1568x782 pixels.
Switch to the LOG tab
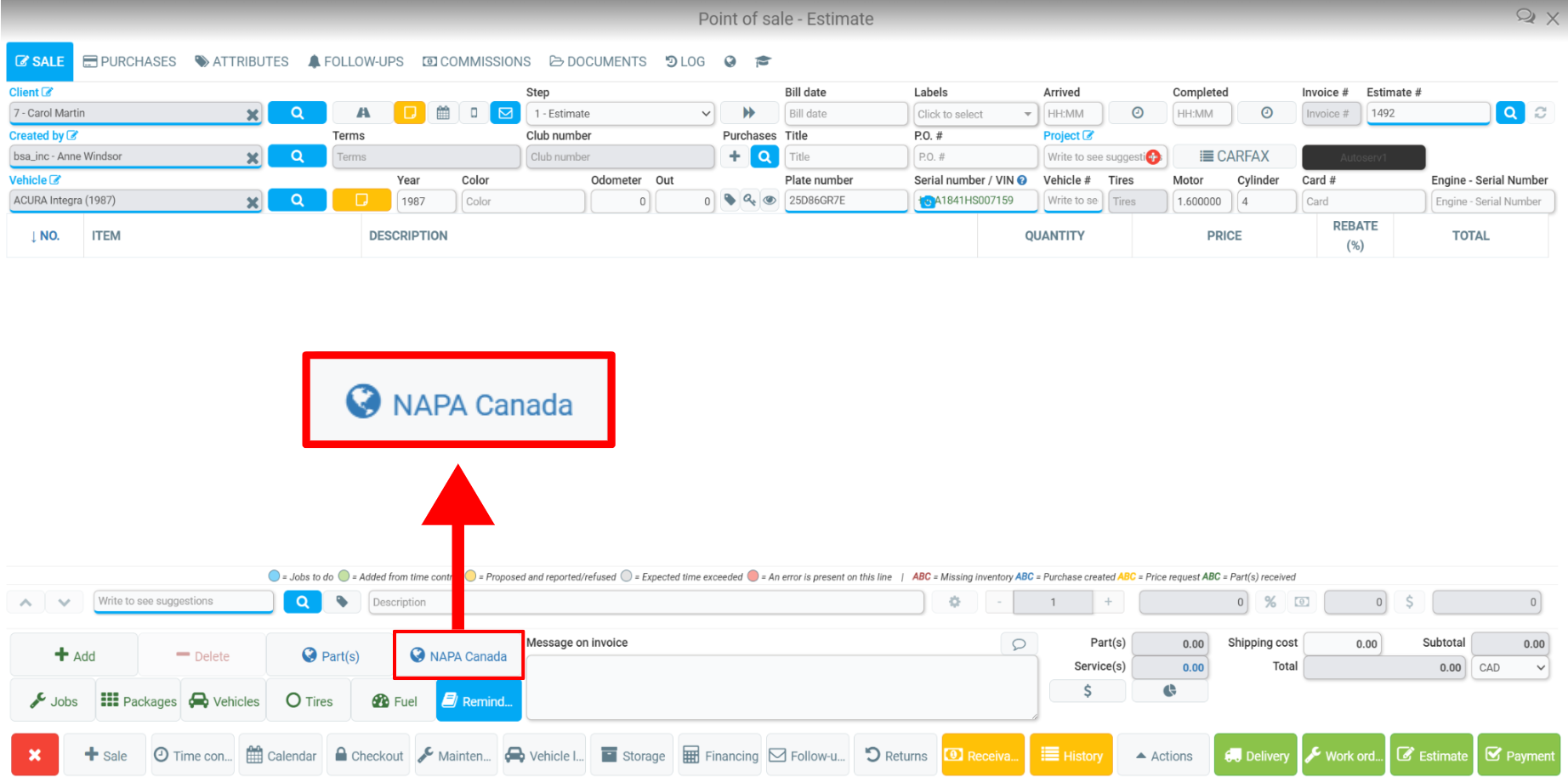tap(685, 61)
